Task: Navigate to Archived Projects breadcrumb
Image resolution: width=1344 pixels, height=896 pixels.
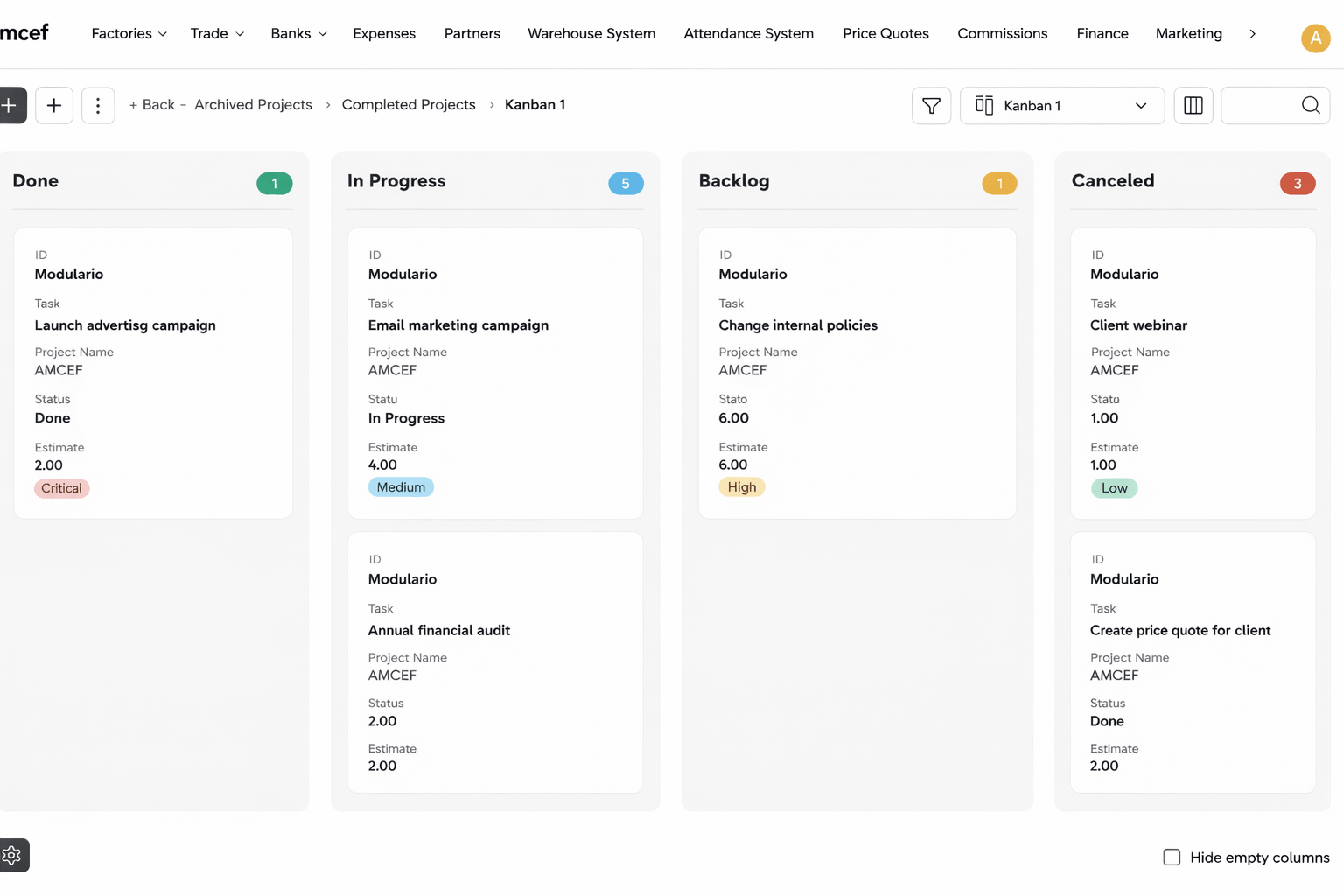Action: click(253, 105)
